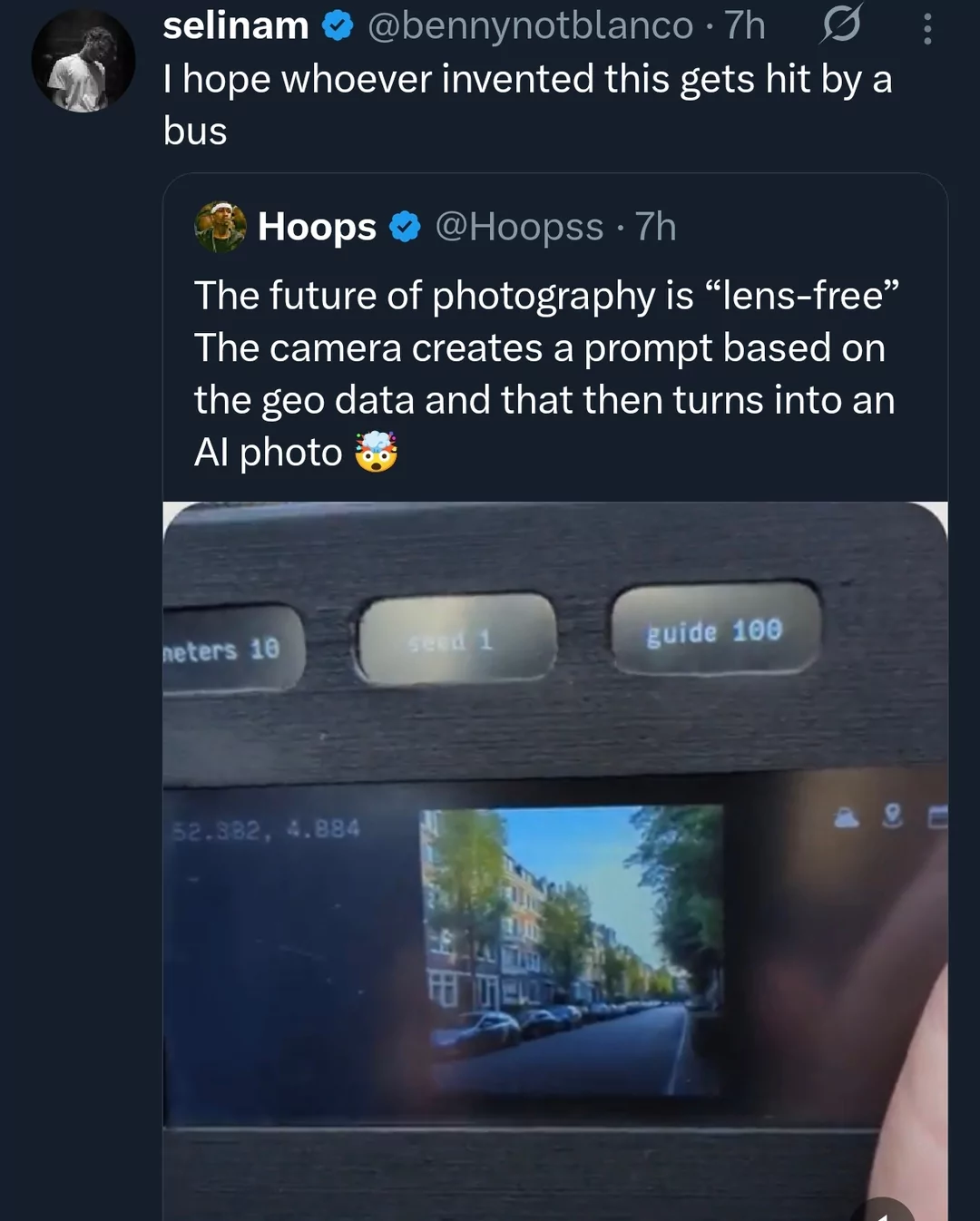This screenshot has width=980, height=1221.
Task: Tap the selinam display name
Action: [236, 25]
